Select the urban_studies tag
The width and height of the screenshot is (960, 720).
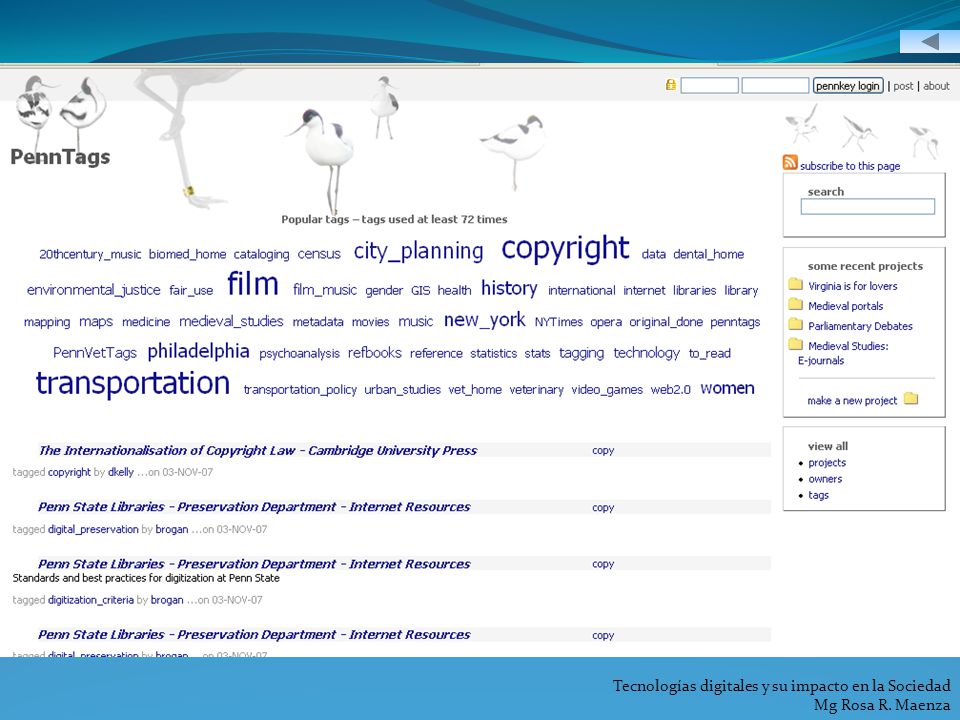click(x=402, y=390)
